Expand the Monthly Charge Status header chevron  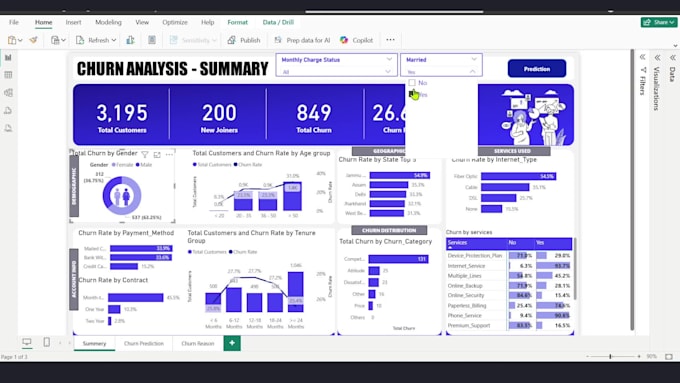pos(389,59)
